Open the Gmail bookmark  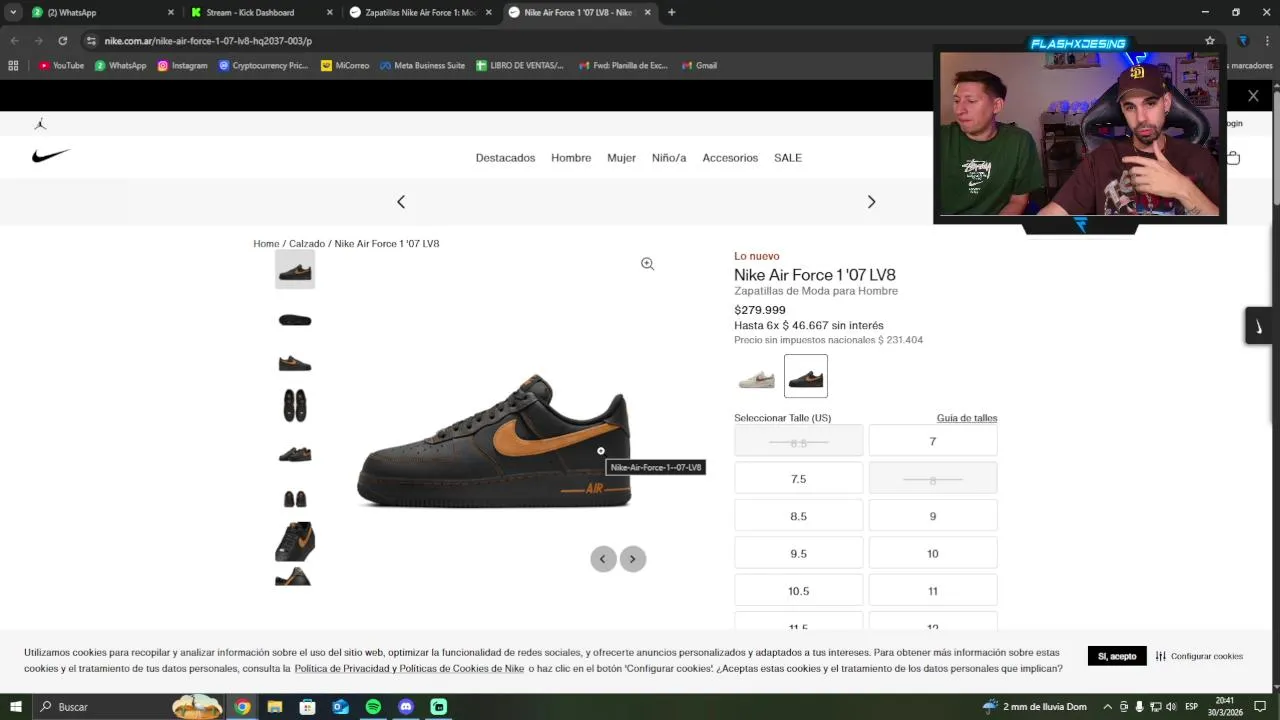tap(699, 66)
